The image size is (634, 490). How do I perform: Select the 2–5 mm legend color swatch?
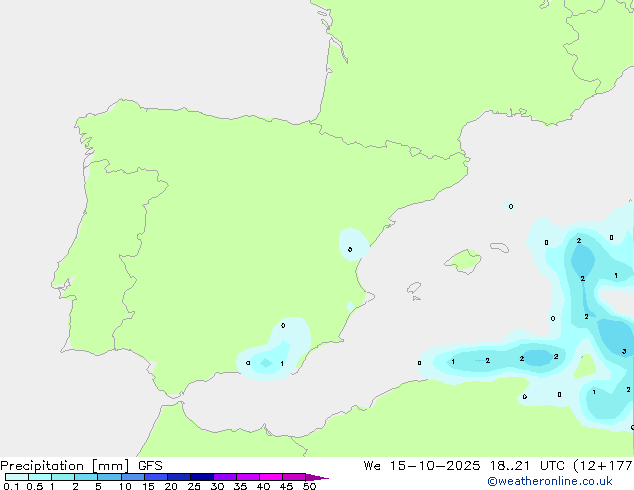pyautogui.click(x=86, y=477)
